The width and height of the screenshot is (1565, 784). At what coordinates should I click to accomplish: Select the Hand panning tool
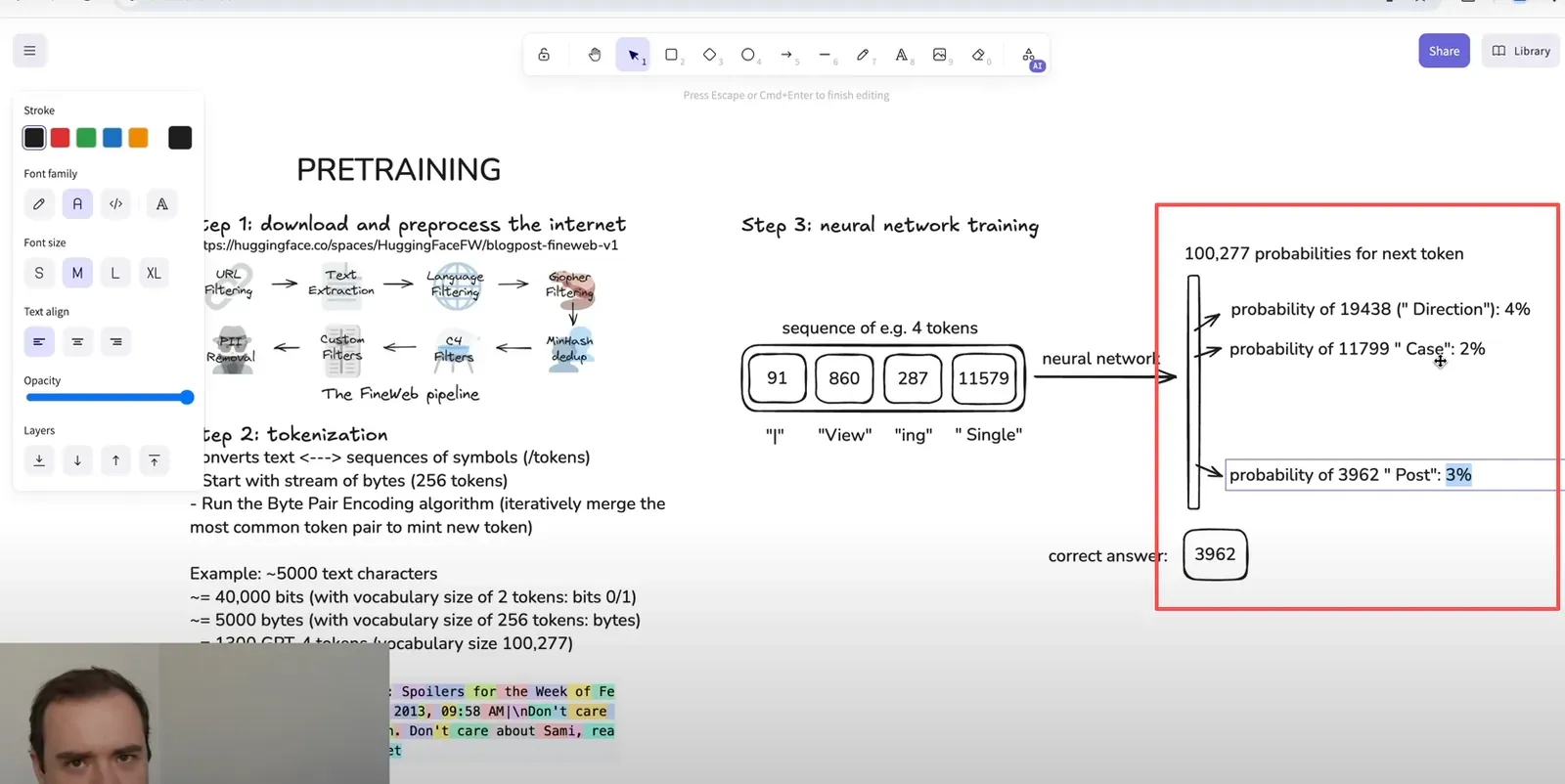click(x=594, y=55)
